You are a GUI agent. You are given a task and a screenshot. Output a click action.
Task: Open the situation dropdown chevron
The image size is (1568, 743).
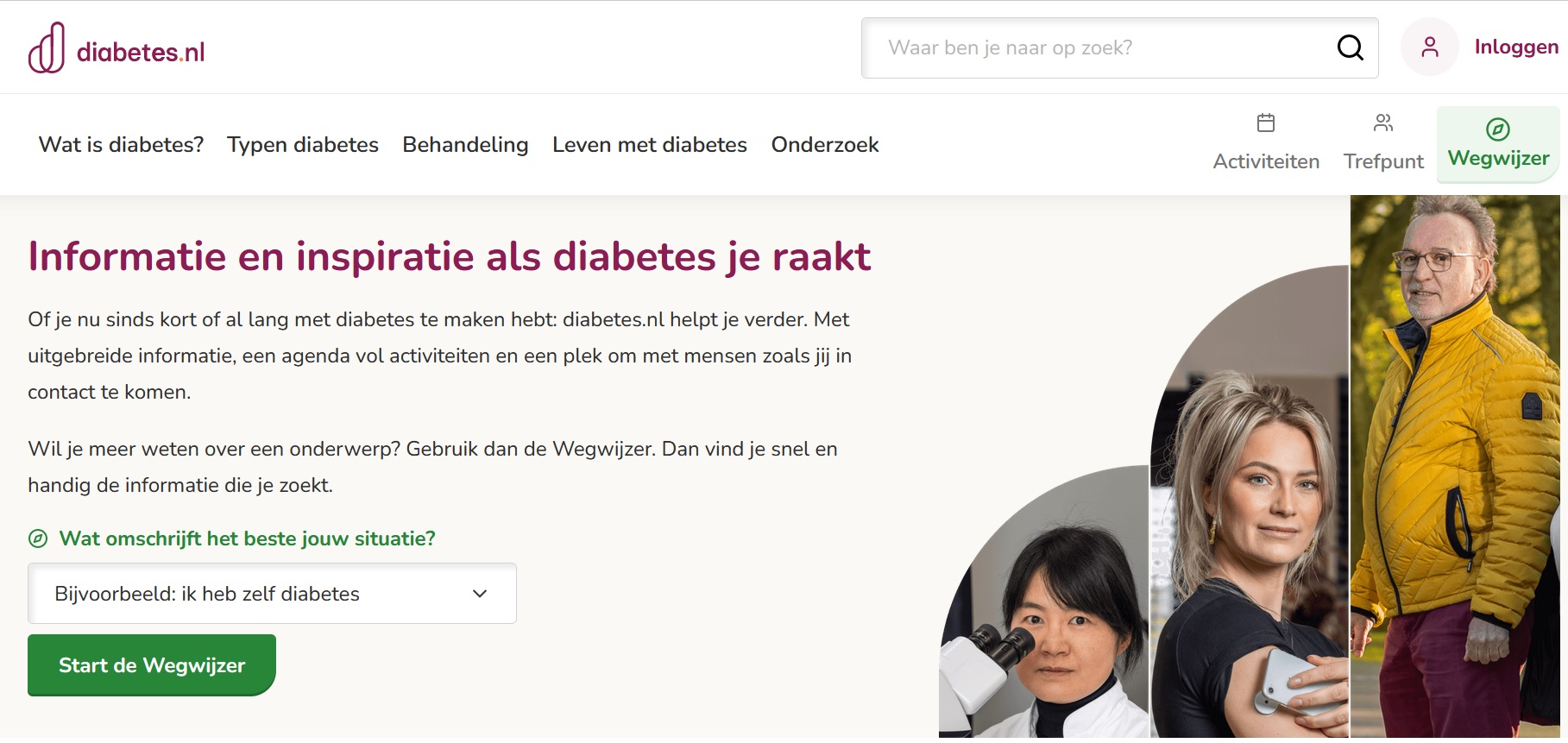pyautogui.click(x=480, y=594)
